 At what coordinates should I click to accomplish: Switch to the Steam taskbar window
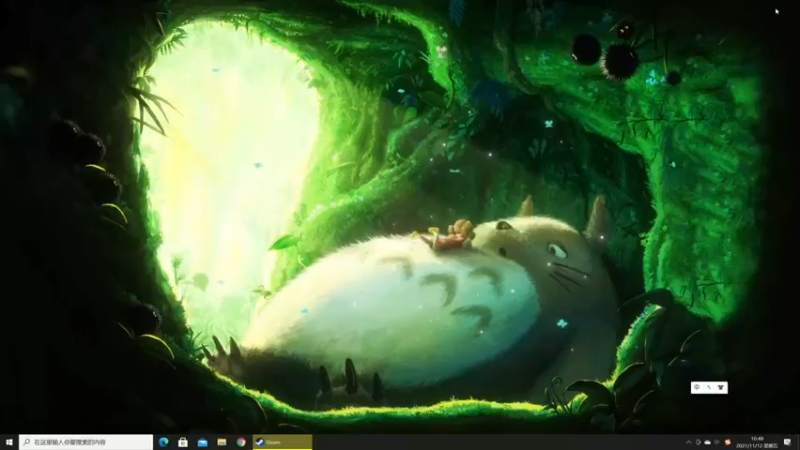point(283,442)
